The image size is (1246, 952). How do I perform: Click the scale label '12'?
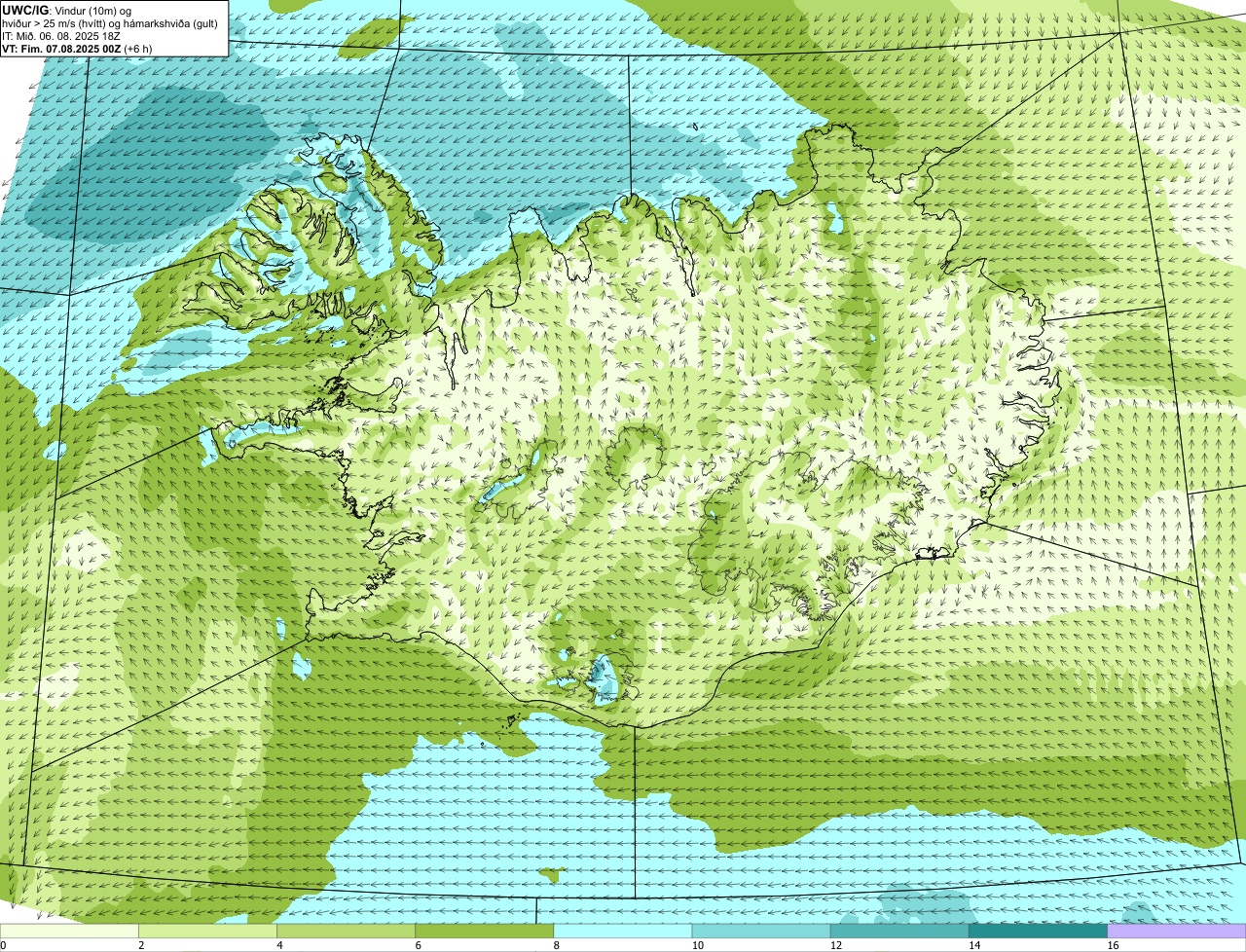tap(835, 945)
